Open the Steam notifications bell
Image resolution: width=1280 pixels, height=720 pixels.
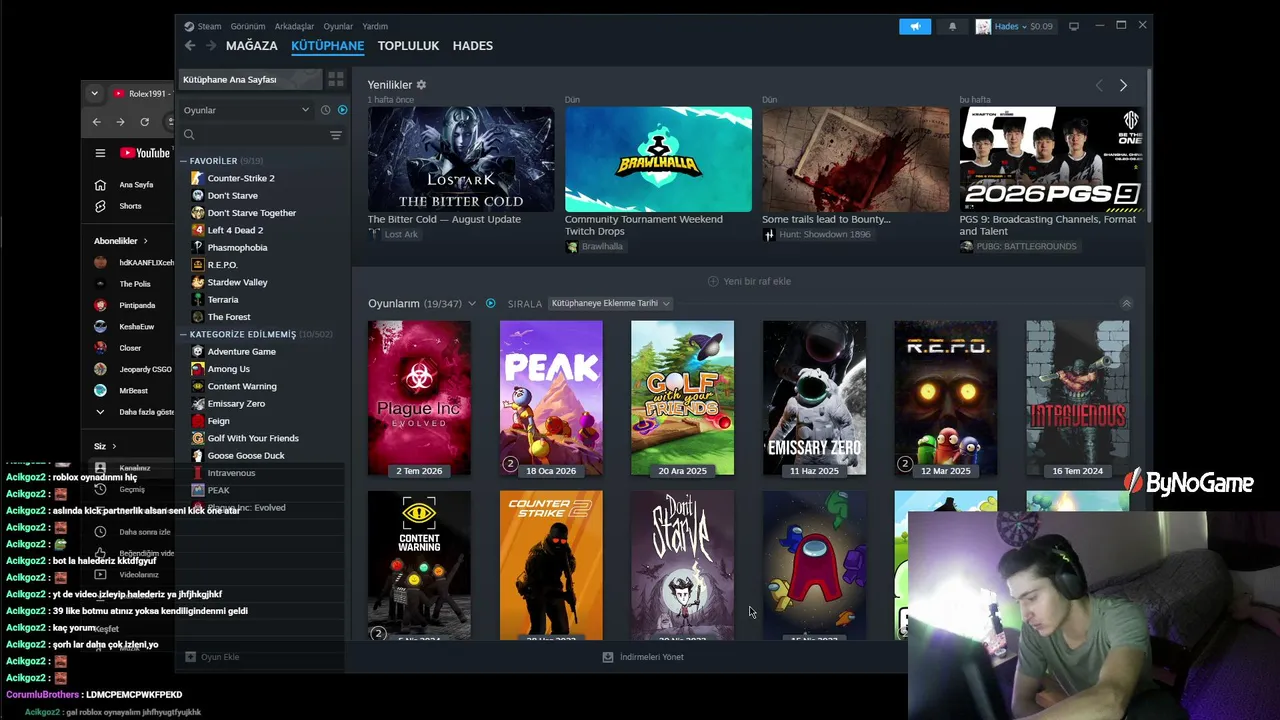(952, 26)
